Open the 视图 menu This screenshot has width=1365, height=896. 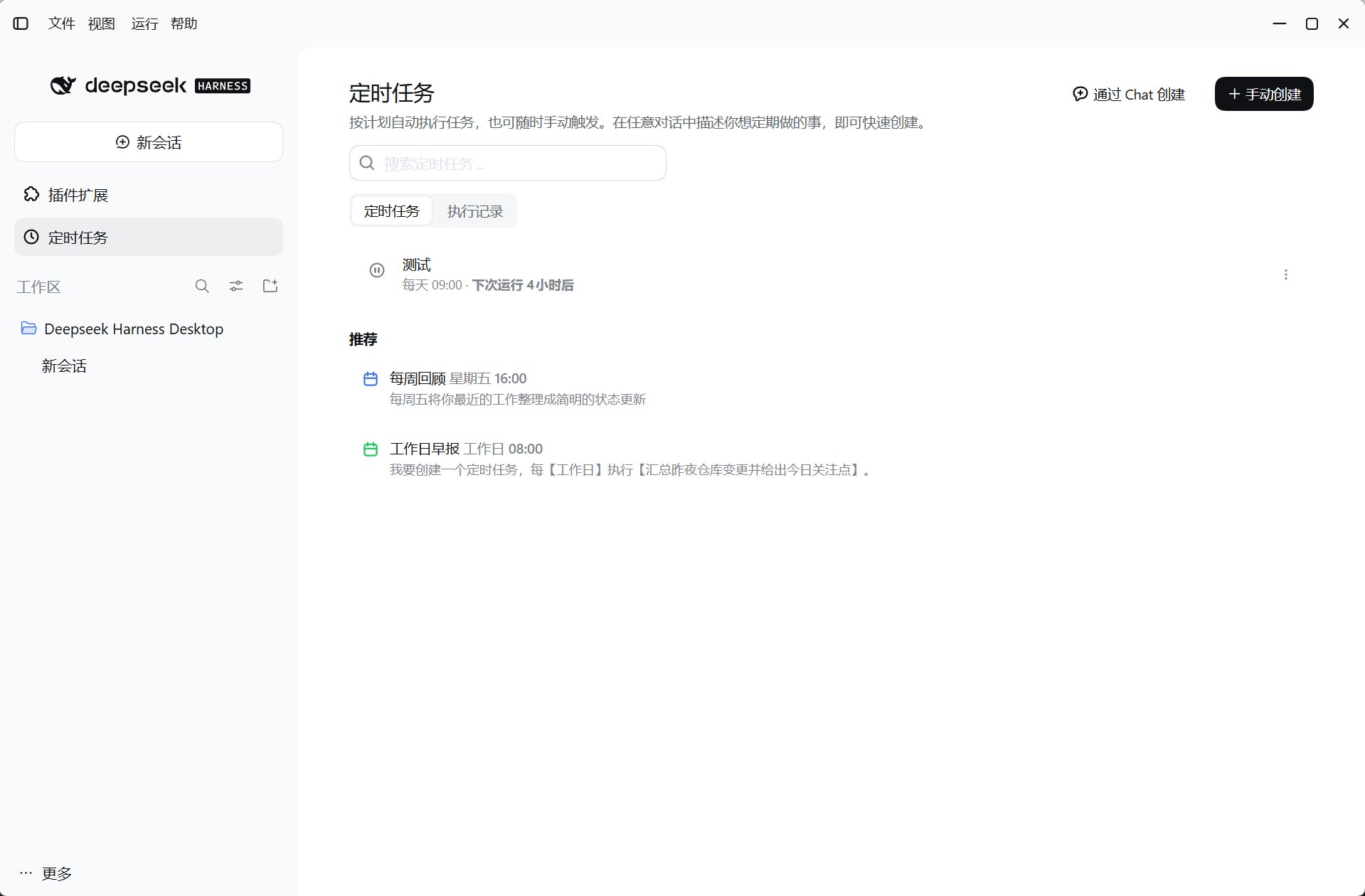(x=101, y=23)
